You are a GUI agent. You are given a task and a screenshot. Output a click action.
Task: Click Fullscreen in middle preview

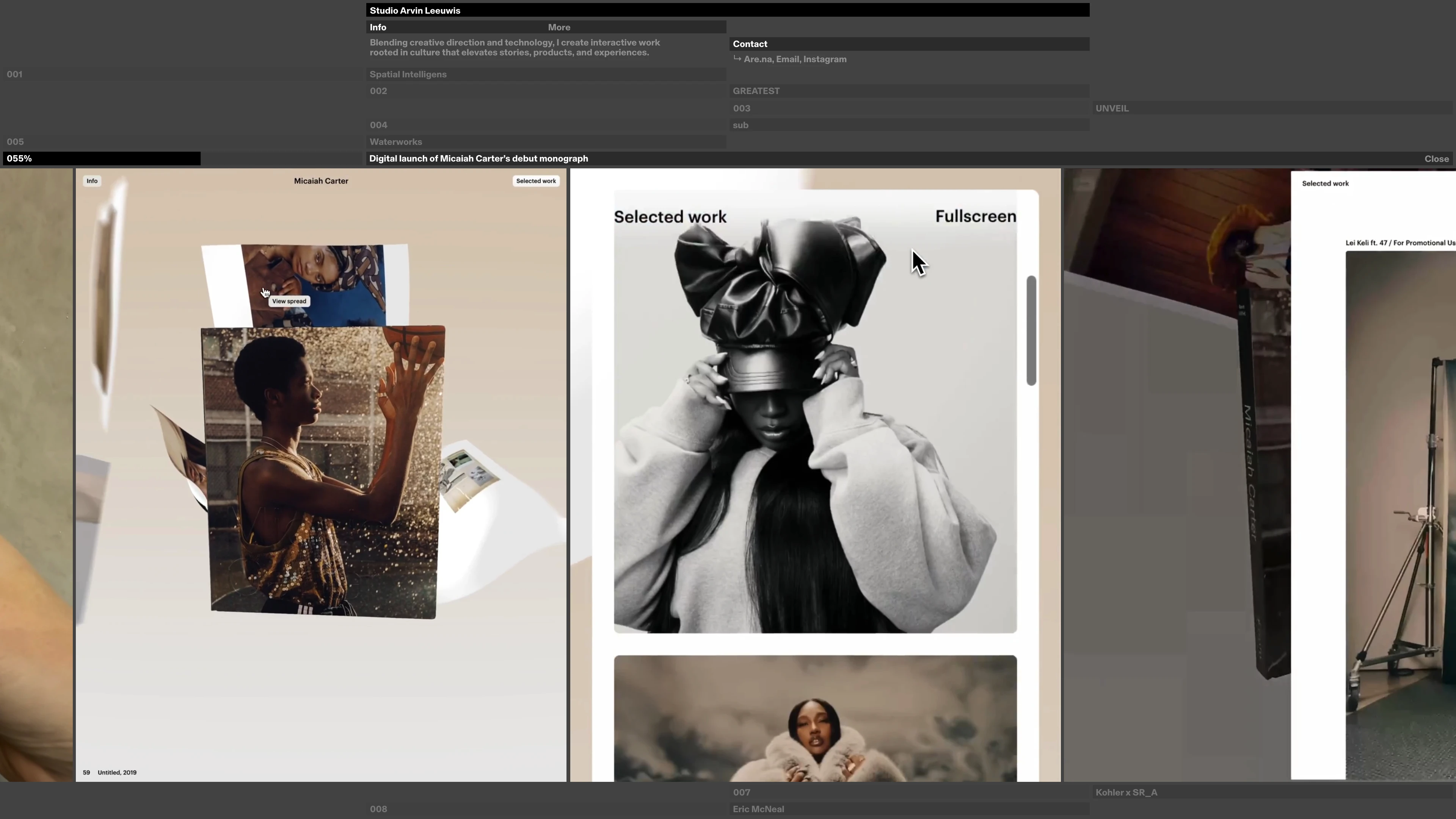point(975,217)
